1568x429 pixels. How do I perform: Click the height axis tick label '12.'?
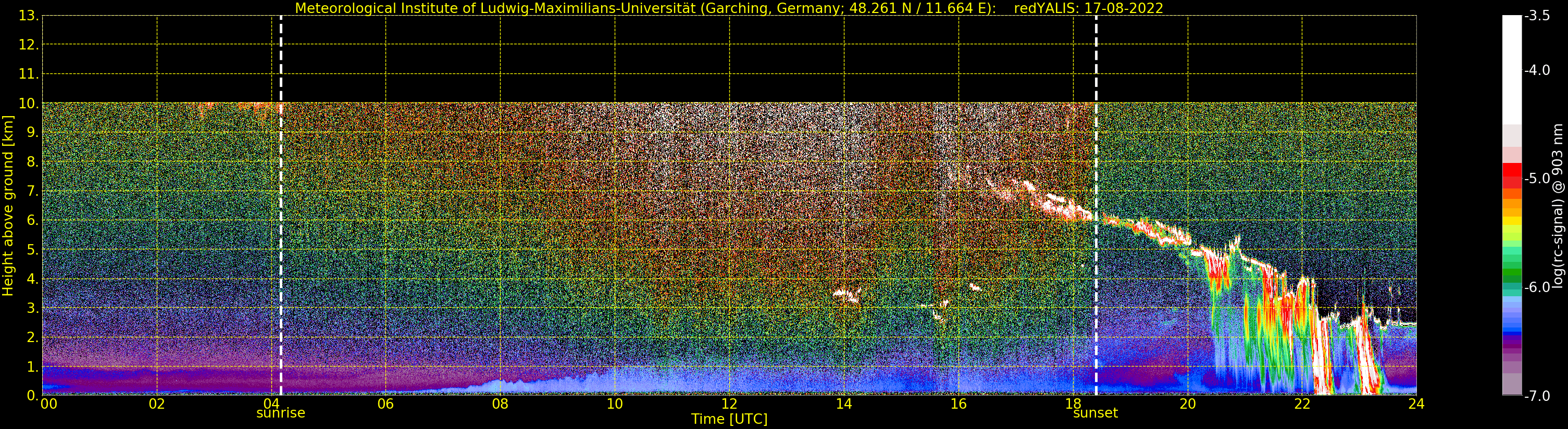tap(29, 45)
